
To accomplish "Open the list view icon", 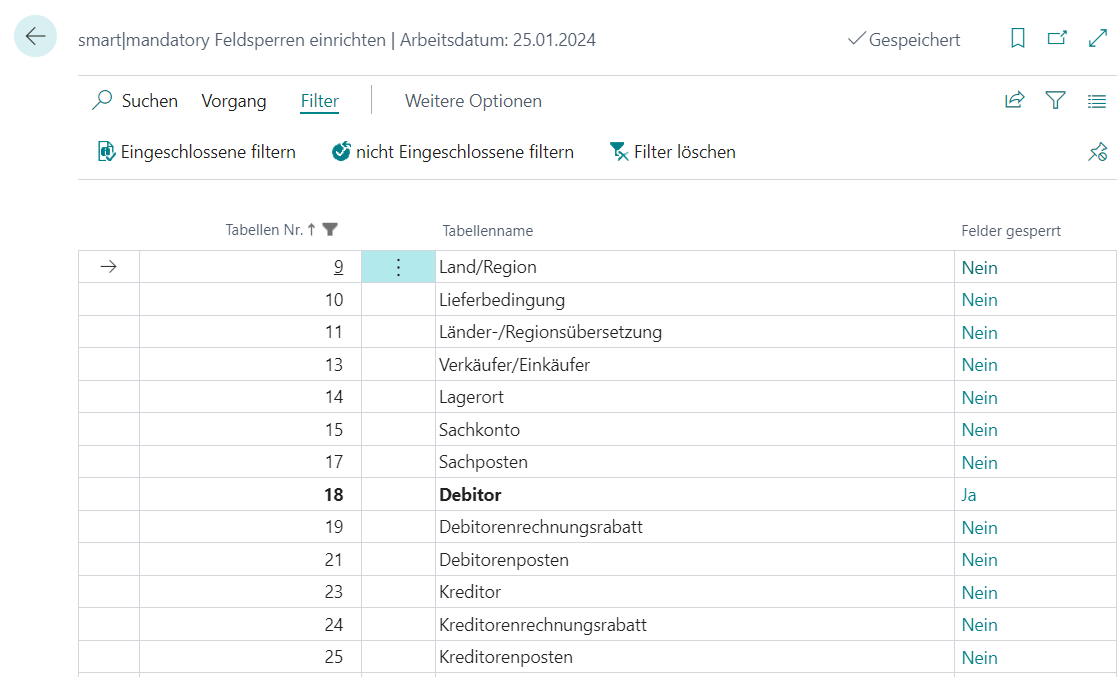I will pyautogui.click(x=1097, y=101).
